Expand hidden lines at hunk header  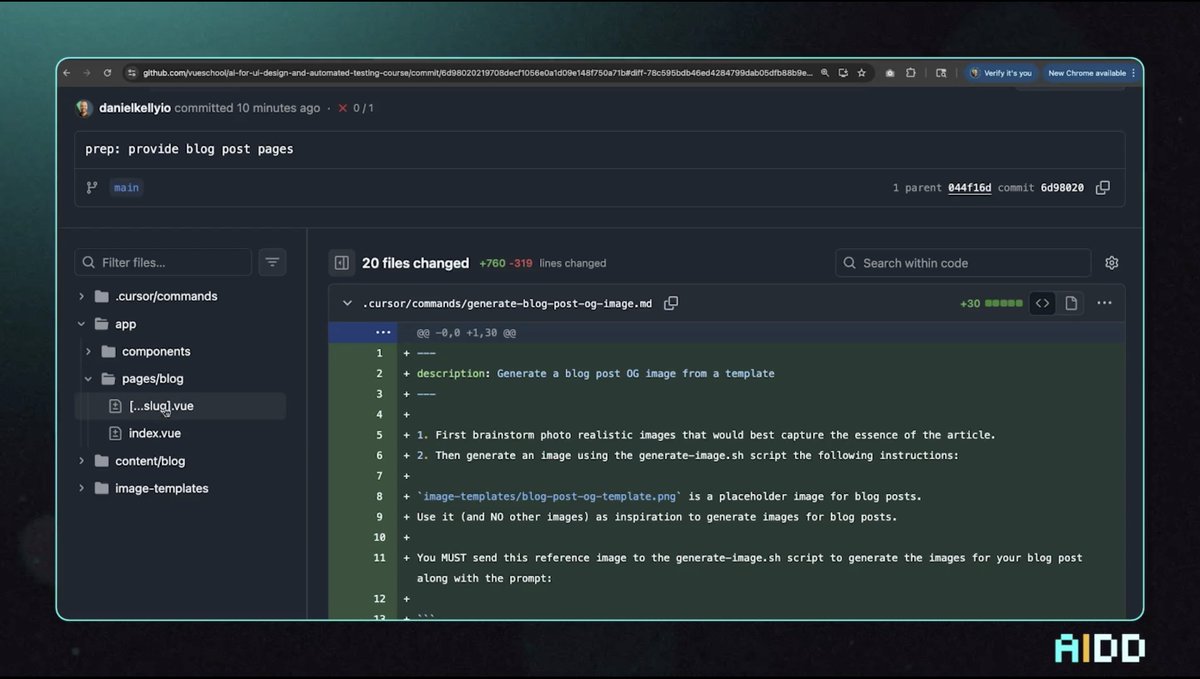[384, 332]
